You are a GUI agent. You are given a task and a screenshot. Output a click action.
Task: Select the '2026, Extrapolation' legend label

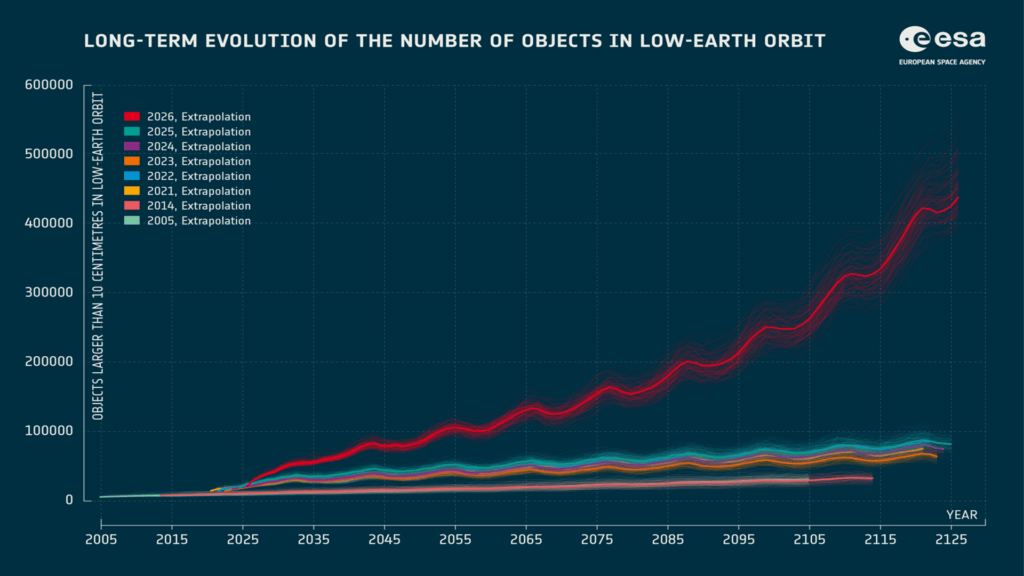click(199, 117)
